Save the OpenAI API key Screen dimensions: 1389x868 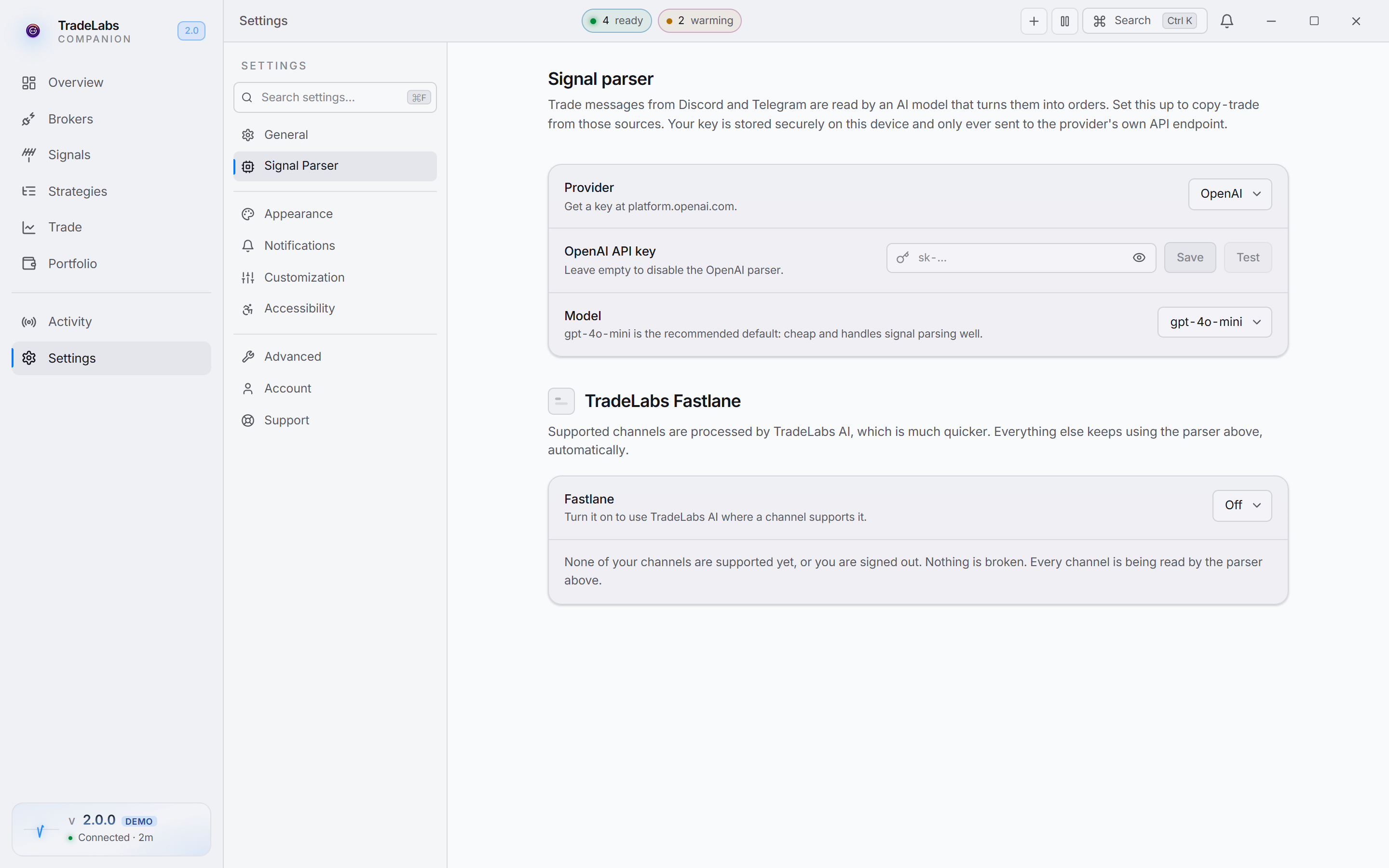click(x=1190, y=258)
